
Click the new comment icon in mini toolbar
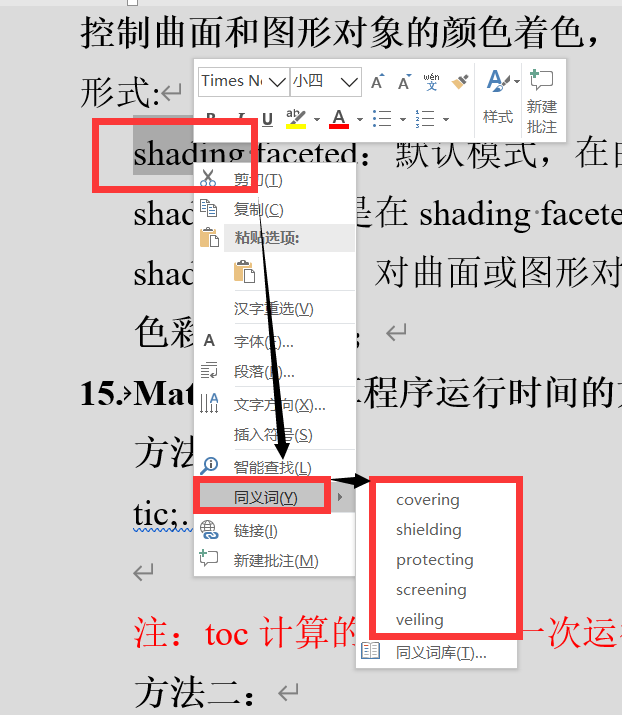(x=541, y=79)
